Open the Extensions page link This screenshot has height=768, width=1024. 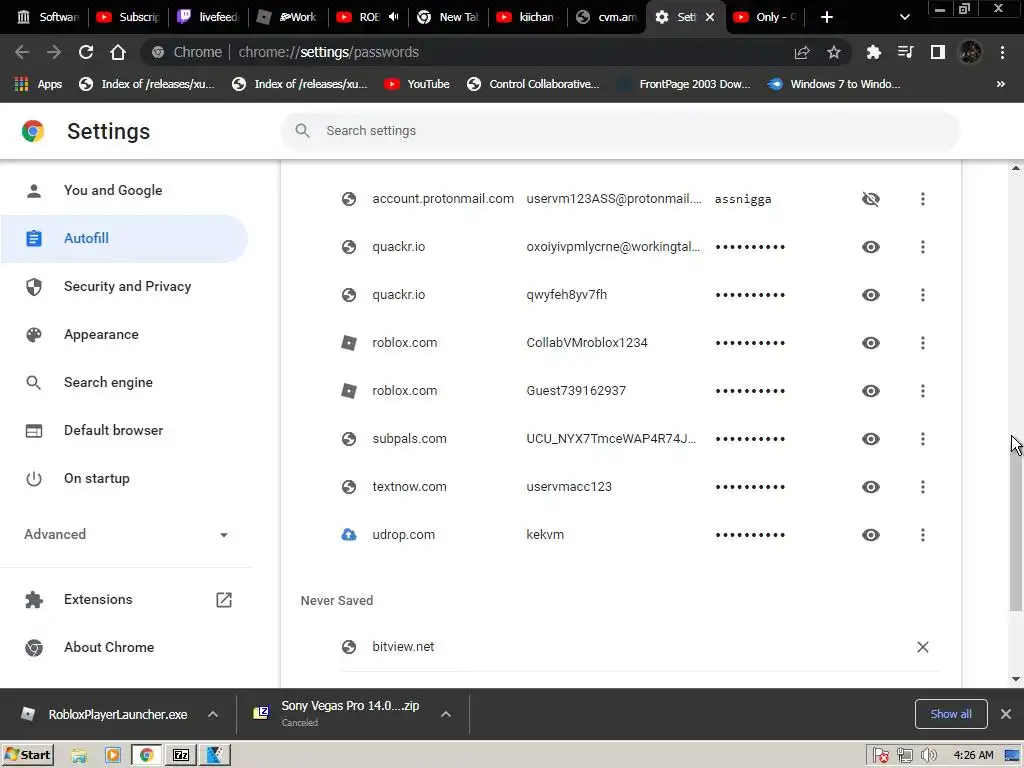pos(124,600)
